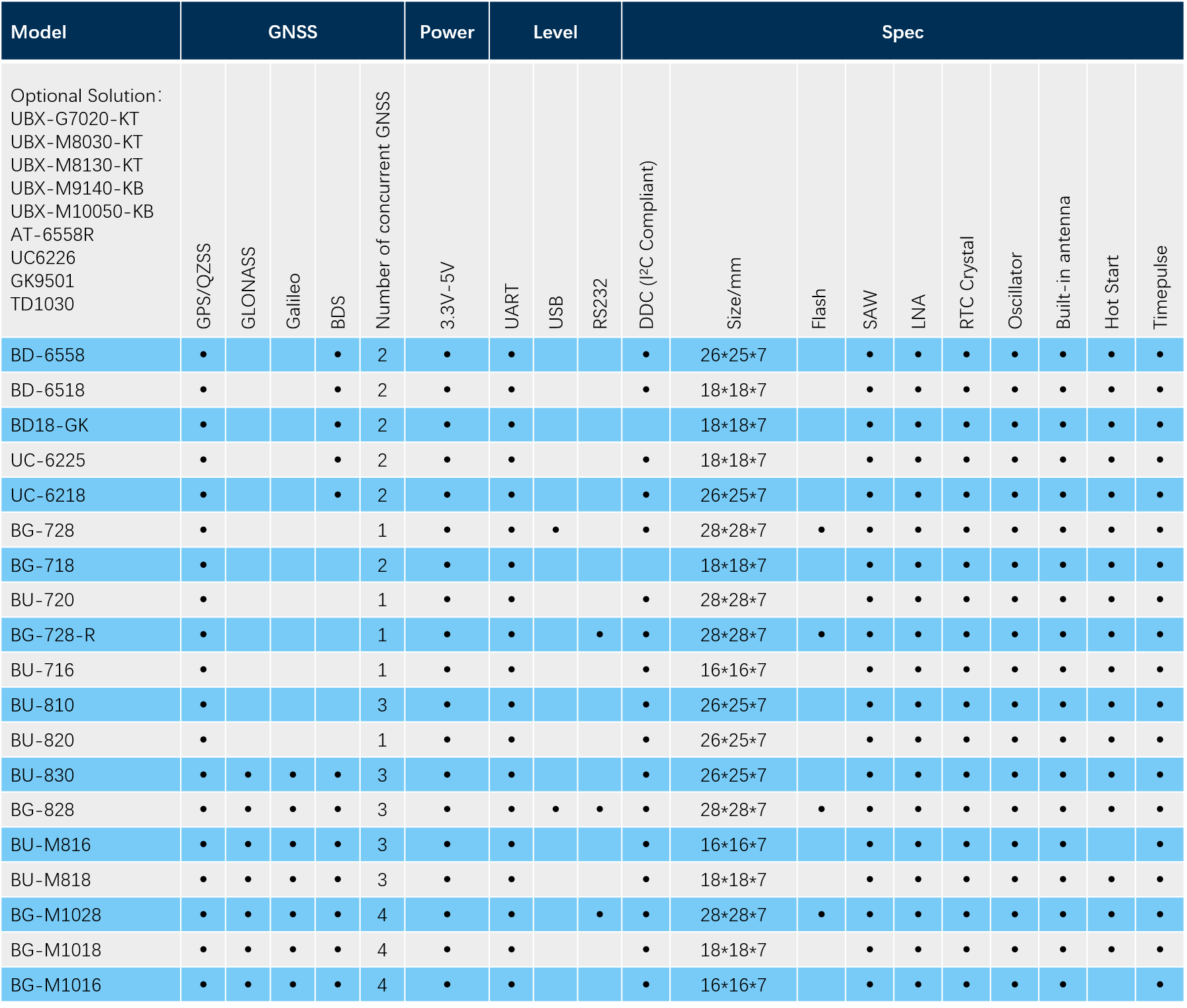Click the Power header cell

(x=447, y=31)
